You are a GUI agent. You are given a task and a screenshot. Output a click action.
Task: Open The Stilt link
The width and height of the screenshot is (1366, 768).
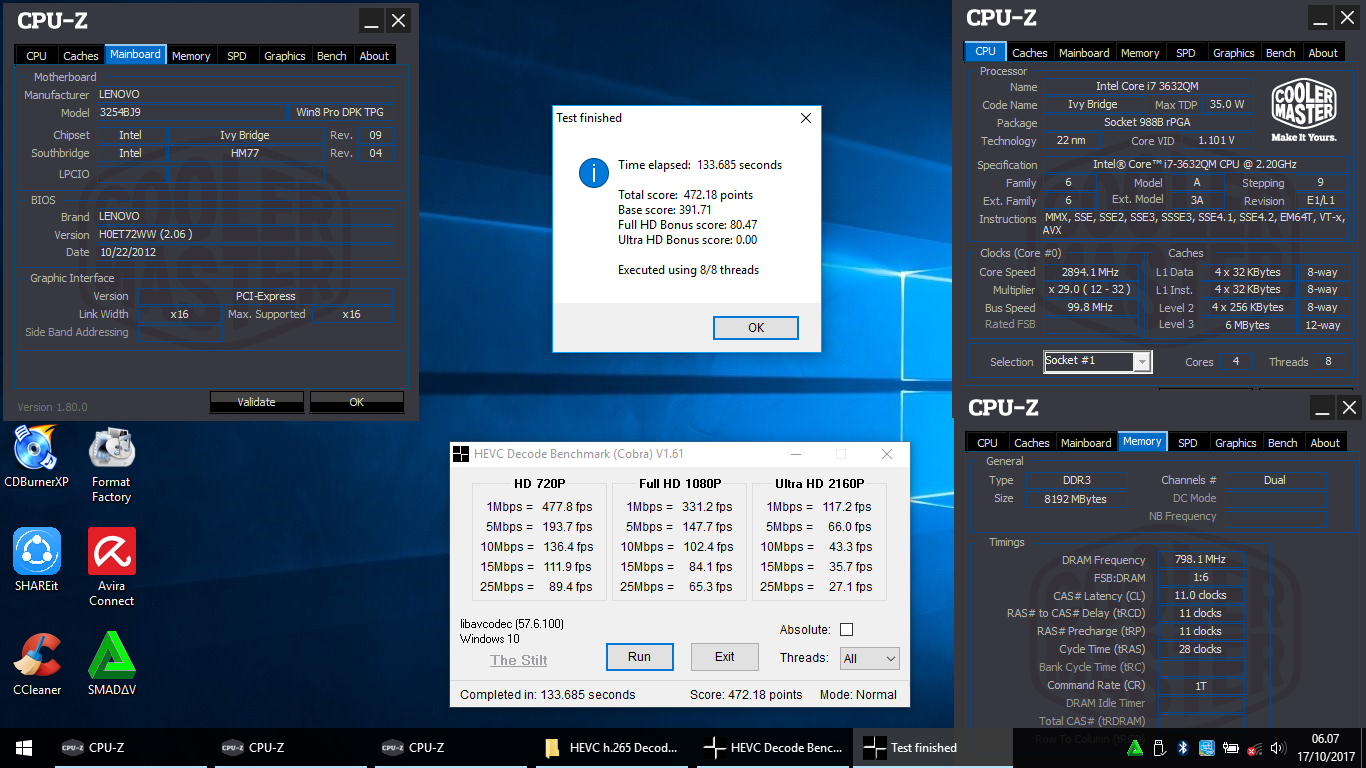[x=519, y=660]
